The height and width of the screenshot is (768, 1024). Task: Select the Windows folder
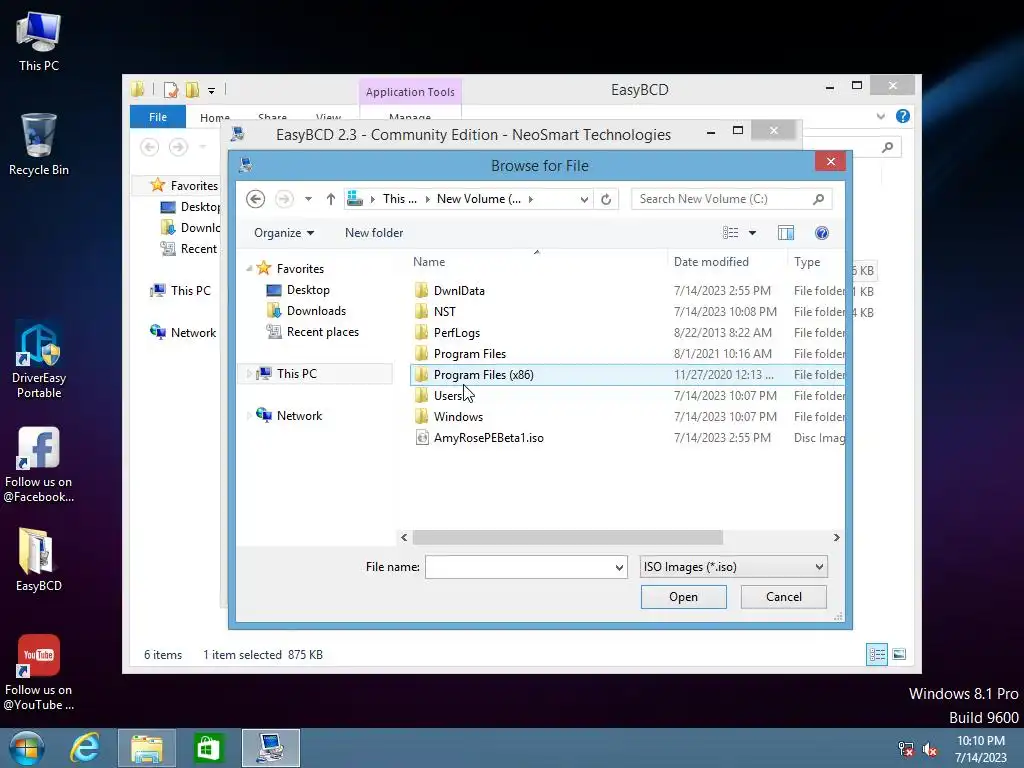[x=458, y=416]
